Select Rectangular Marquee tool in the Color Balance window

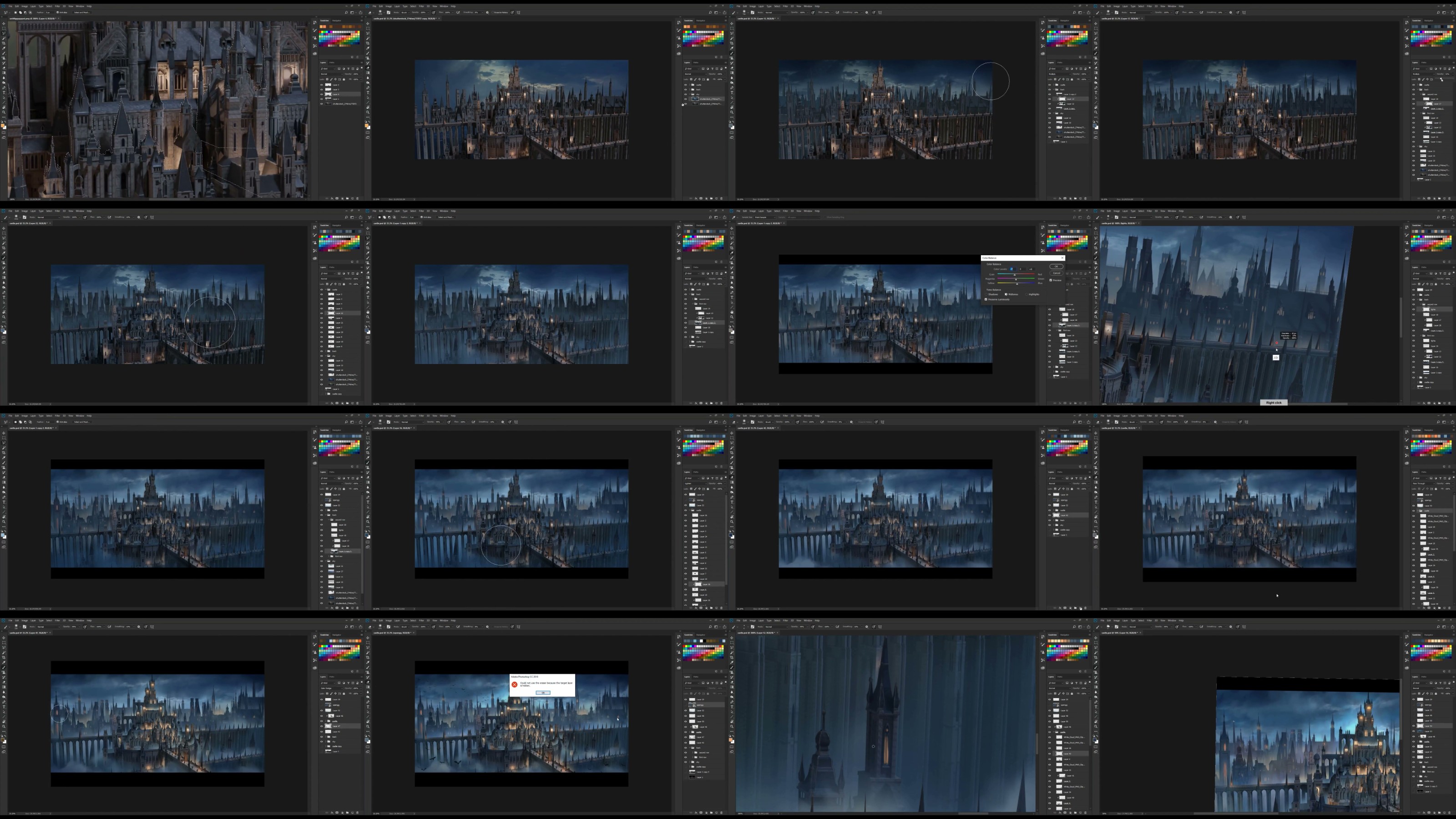(x=732, y=233)
